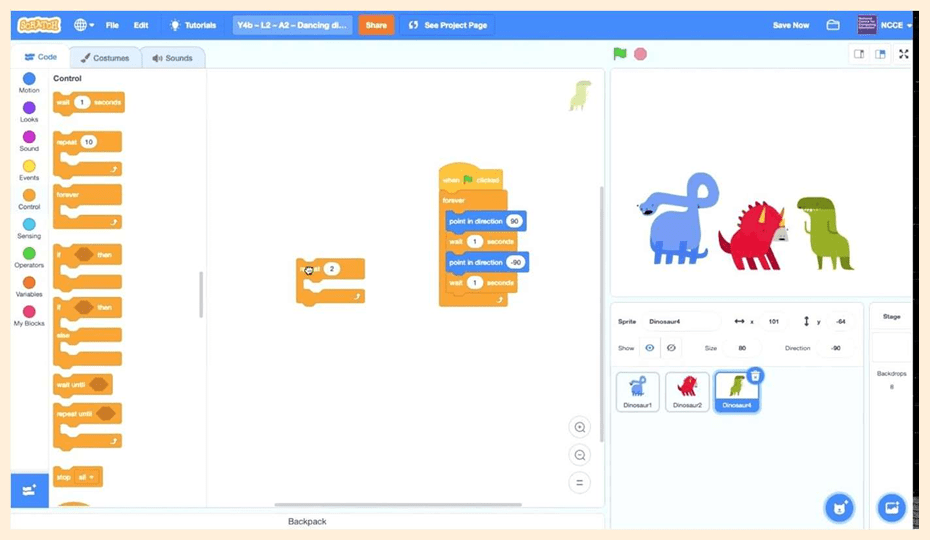Zoom out on the code workspace
Image resolution: width=930 pixels, height=540 pixels.
(x=579, y=455)
